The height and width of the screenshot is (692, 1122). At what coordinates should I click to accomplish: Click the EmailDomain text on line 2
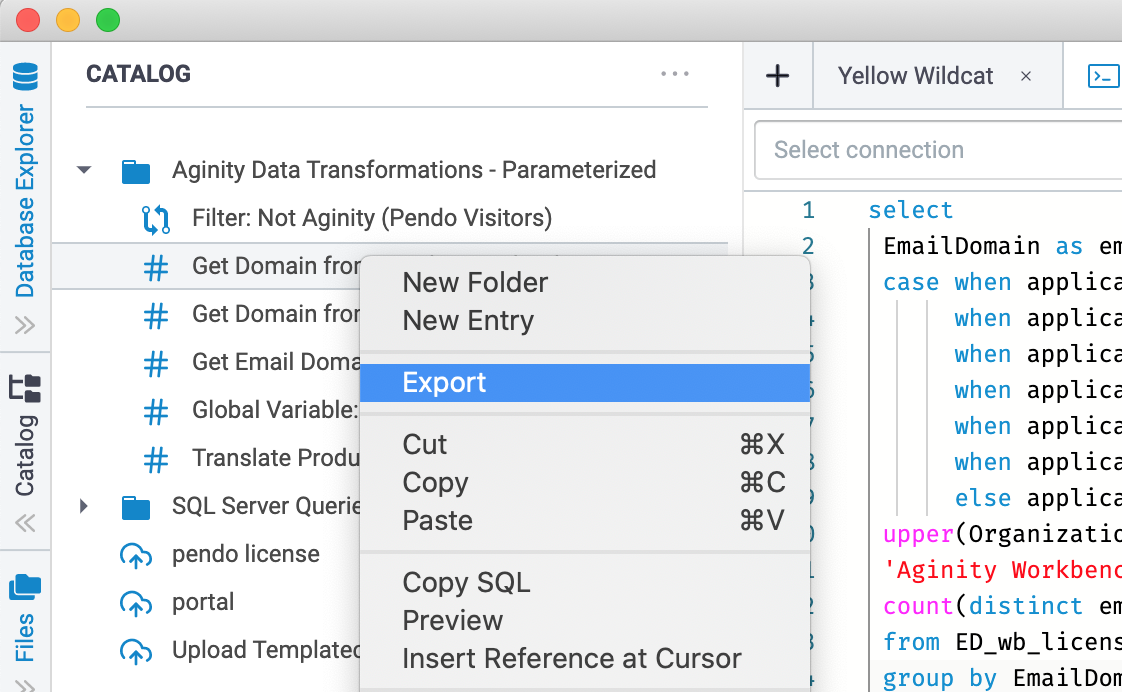(x=961, y=246)
